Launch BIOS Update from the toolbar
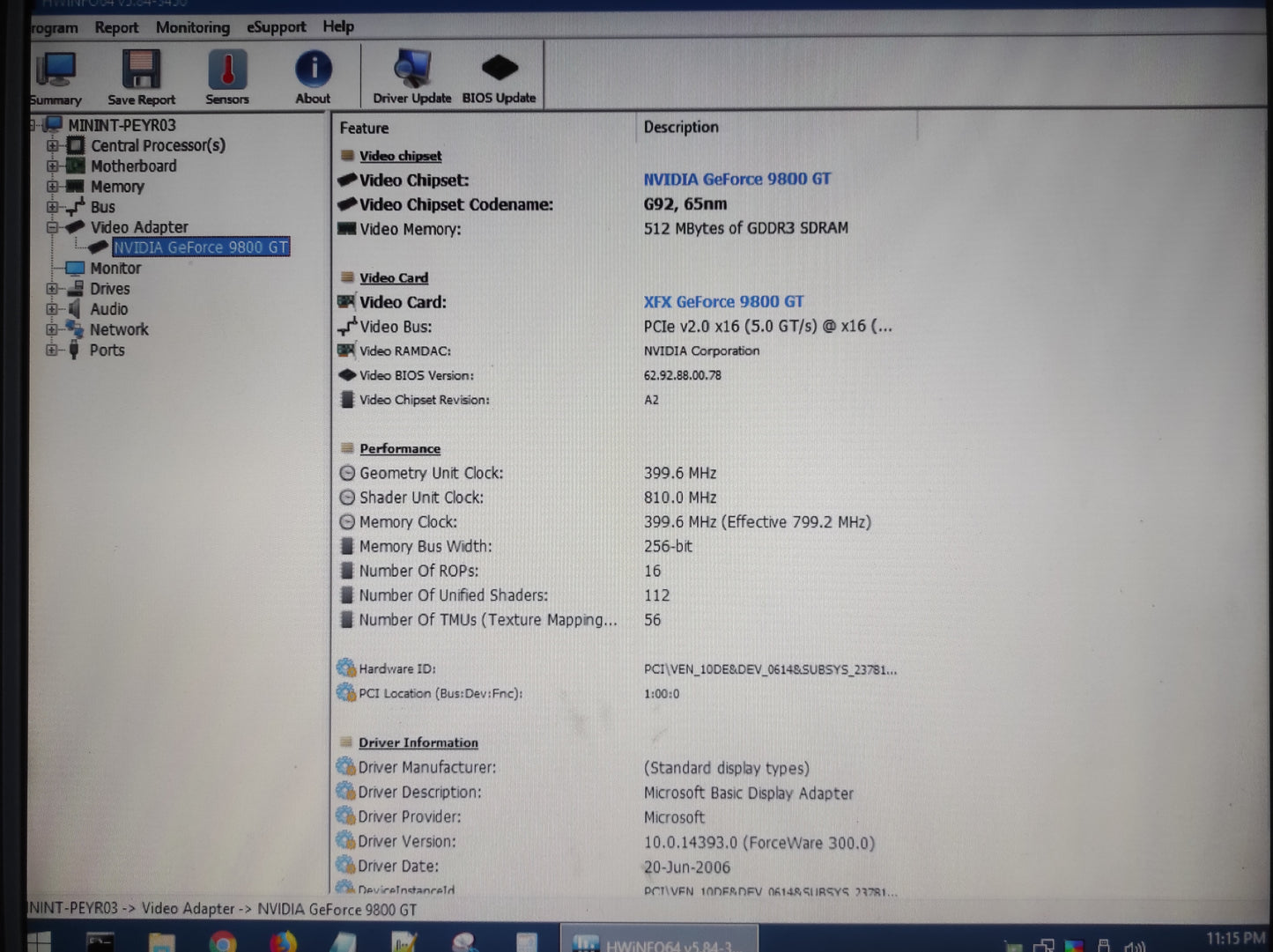The height and width of the screenshot is (952, 1273). click(x=499, y=66)
